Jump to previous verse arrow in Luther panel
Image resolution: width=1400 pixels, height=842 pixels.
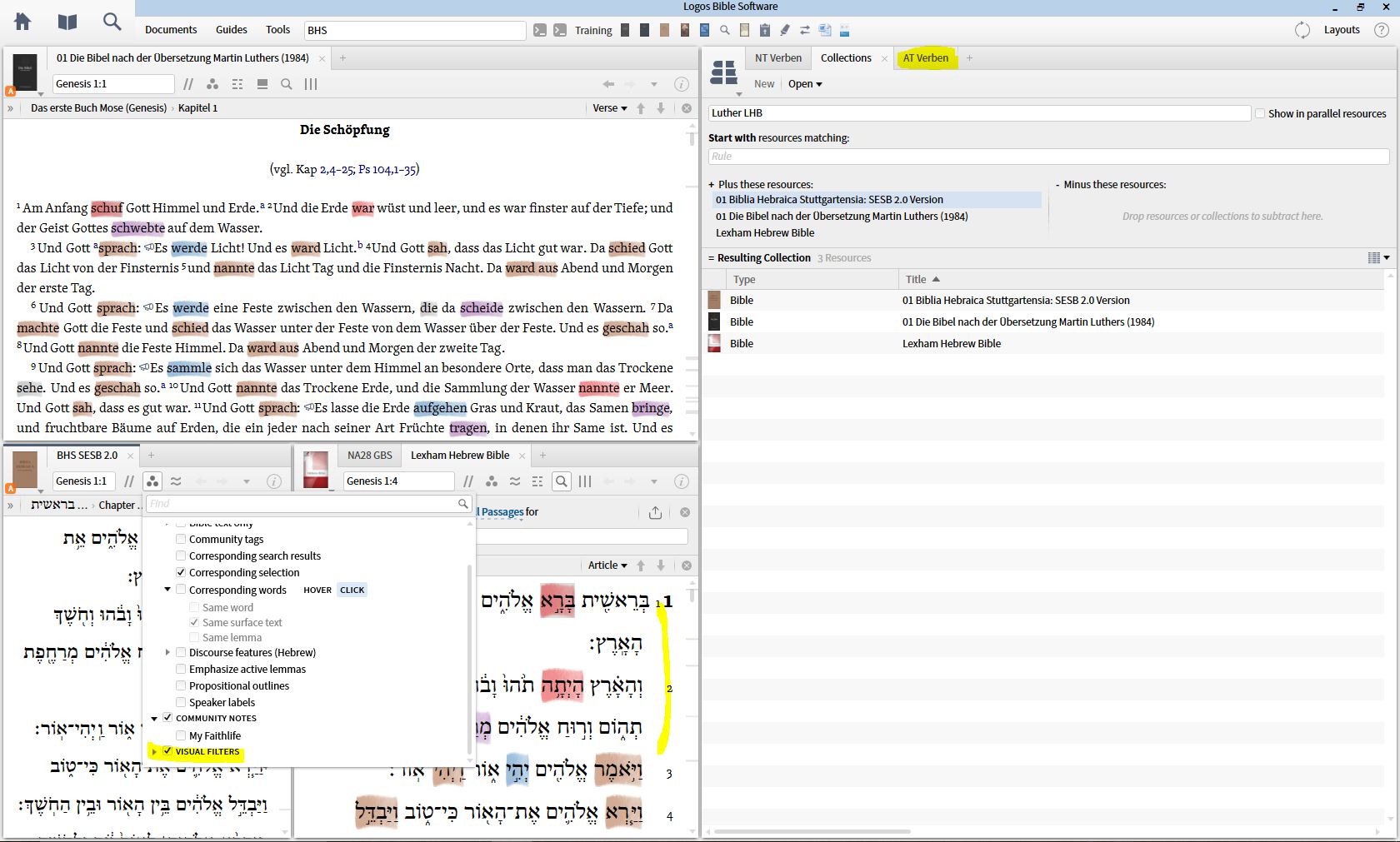(641, 108)
